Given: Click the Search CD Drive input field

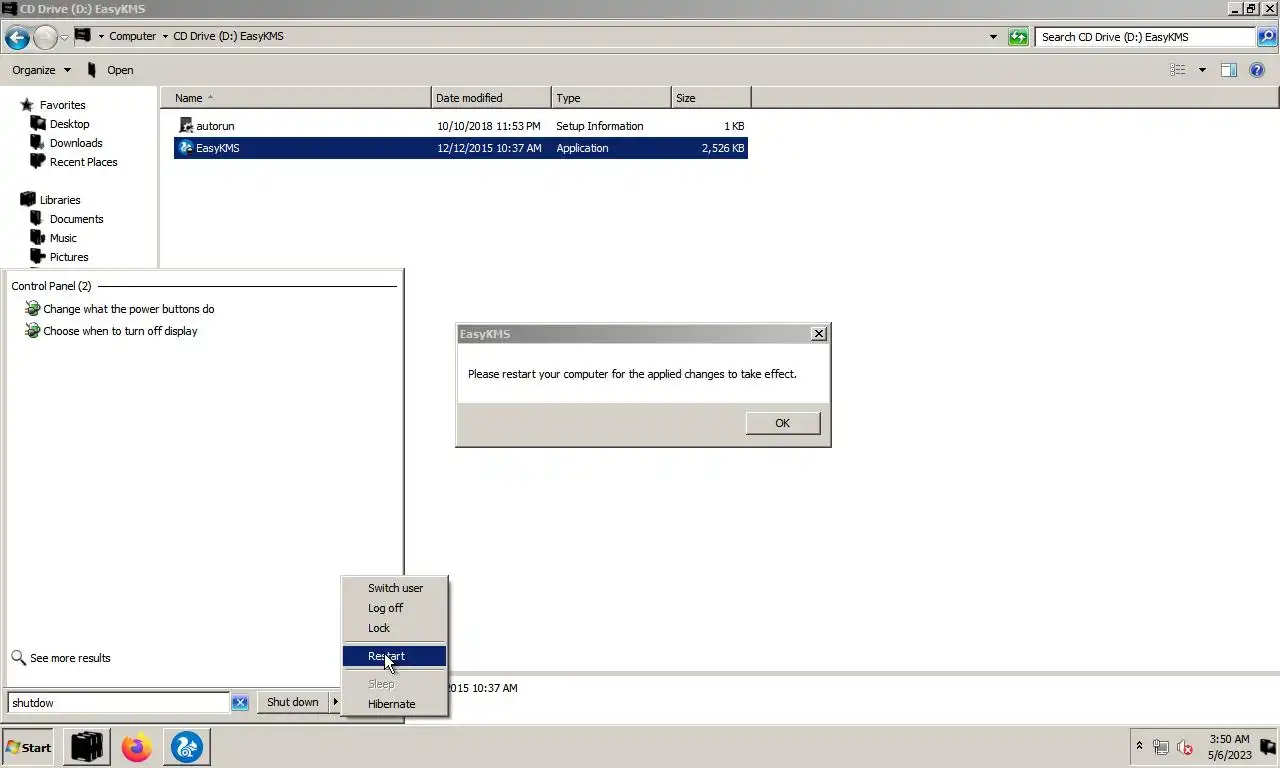Looking at the screenshot, I should tap(1145, 37).
